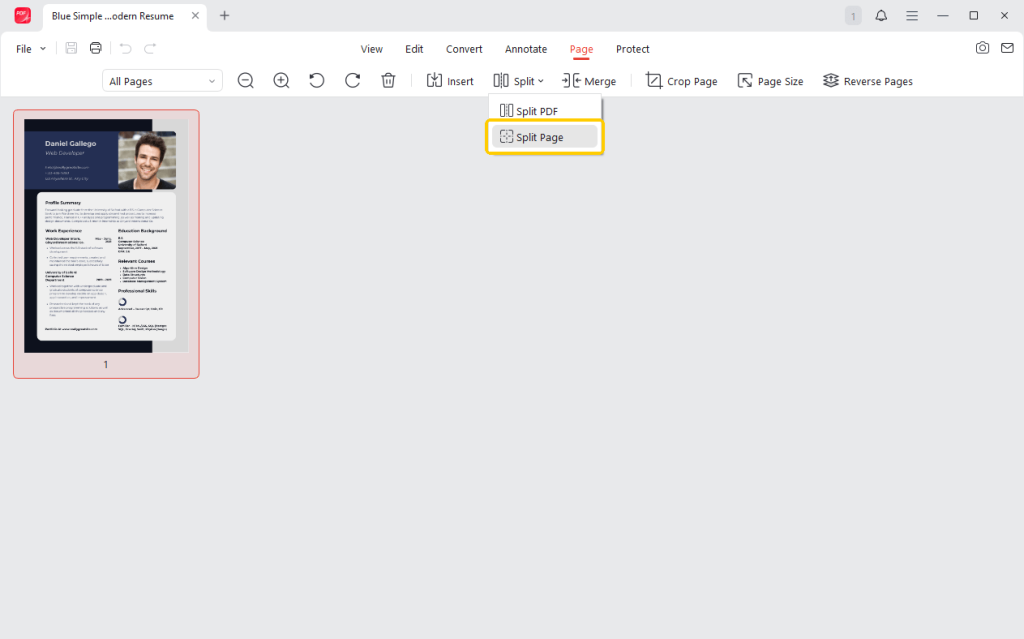Image resolution: width=1024 pixels, height=639 pixels.
Task: Zoom out of the page
Action: point(245,80)
